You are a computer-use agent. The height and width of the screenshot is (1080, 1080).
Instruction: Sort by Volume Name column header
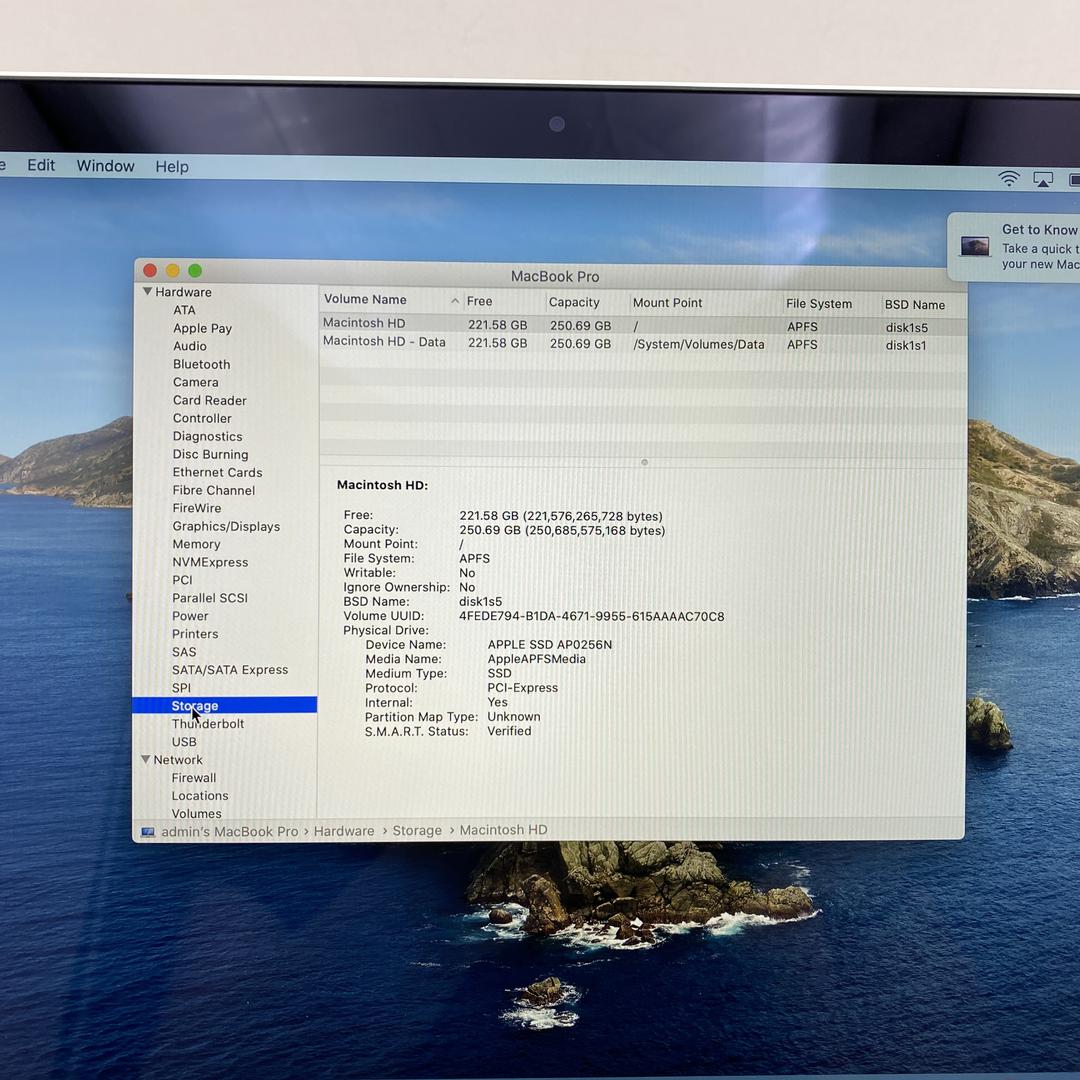click(365, 300)
